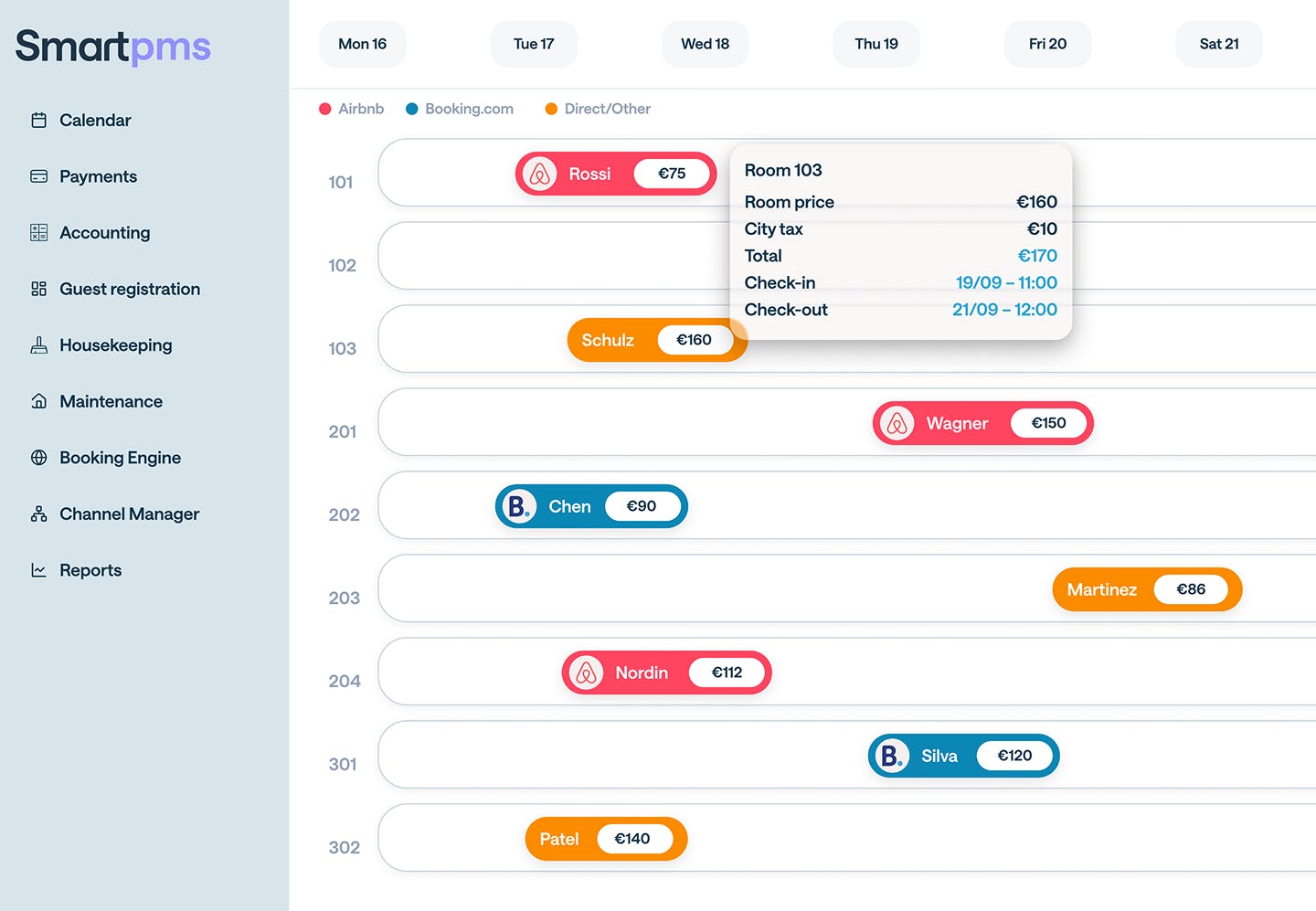Click the Direct/Other legend label

(x=608, y=109)
